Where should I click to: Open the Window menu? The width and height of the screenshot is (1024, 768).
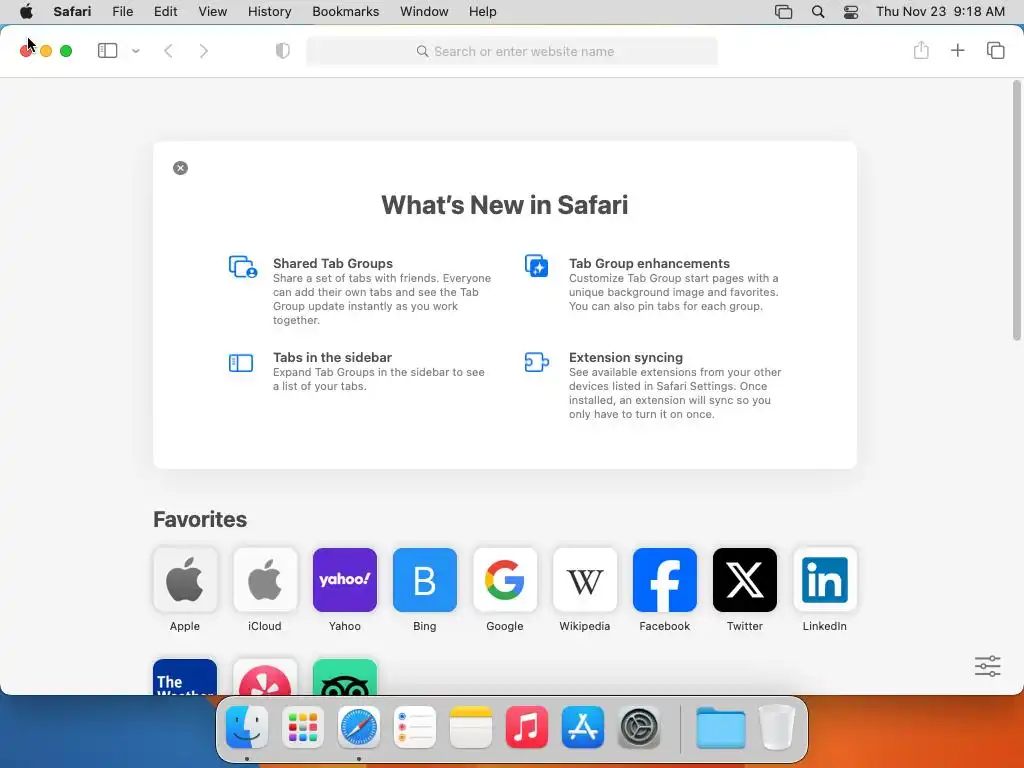[x=424, y=12]
